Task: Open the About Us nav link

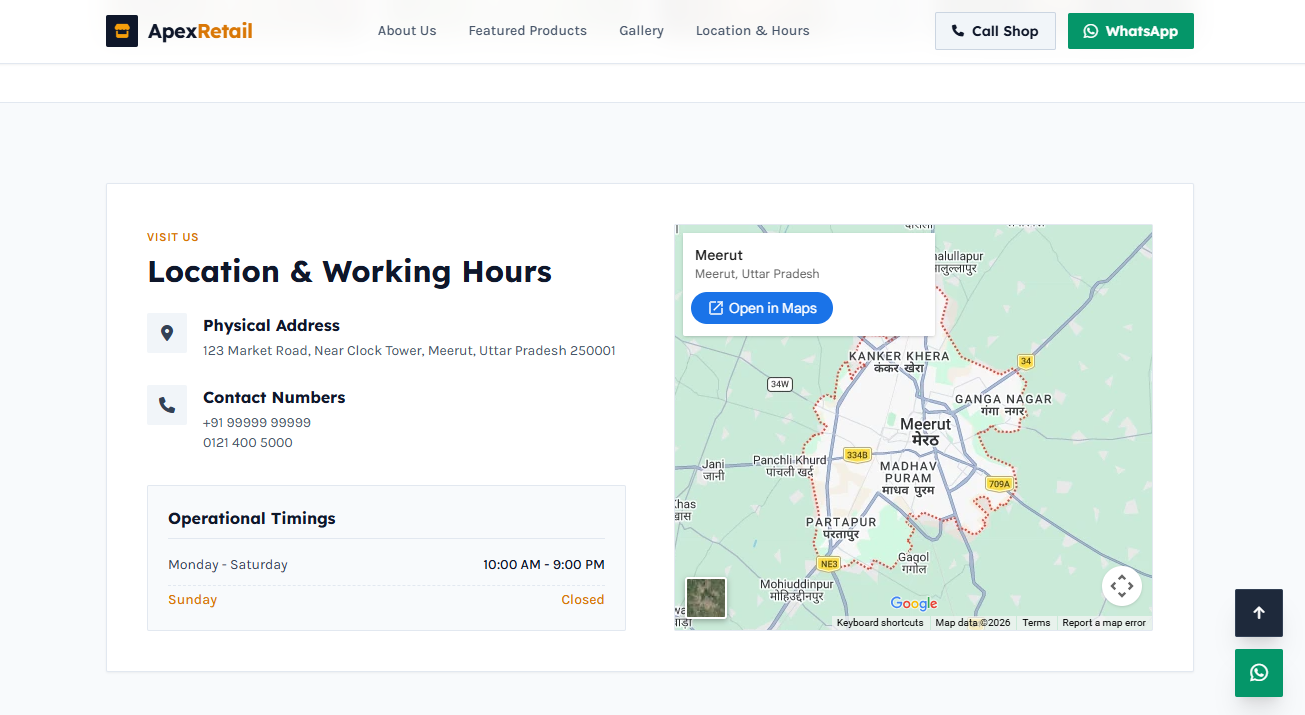Action: 407,31
